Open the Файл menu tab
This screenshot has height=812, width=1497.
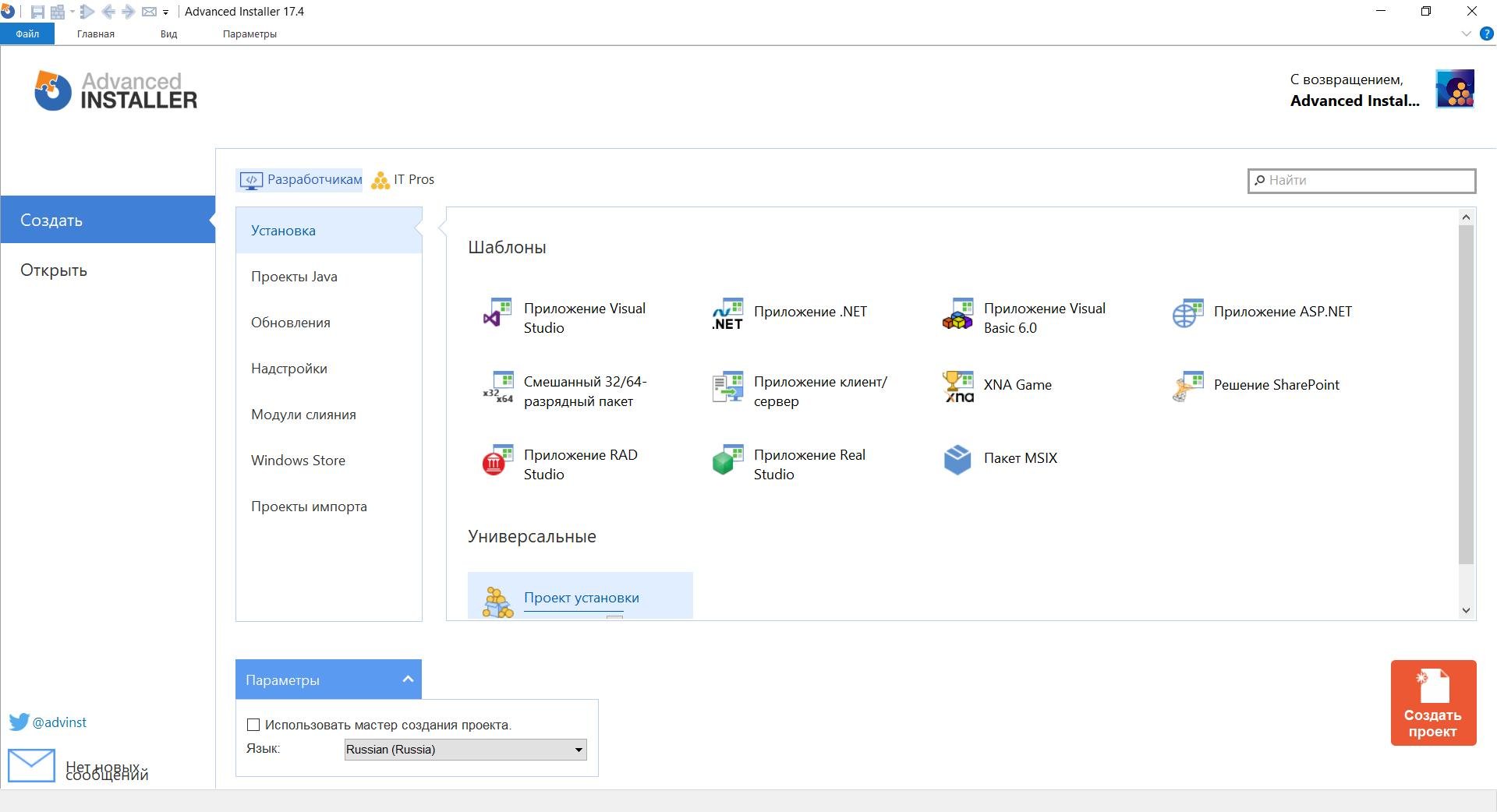27,34
